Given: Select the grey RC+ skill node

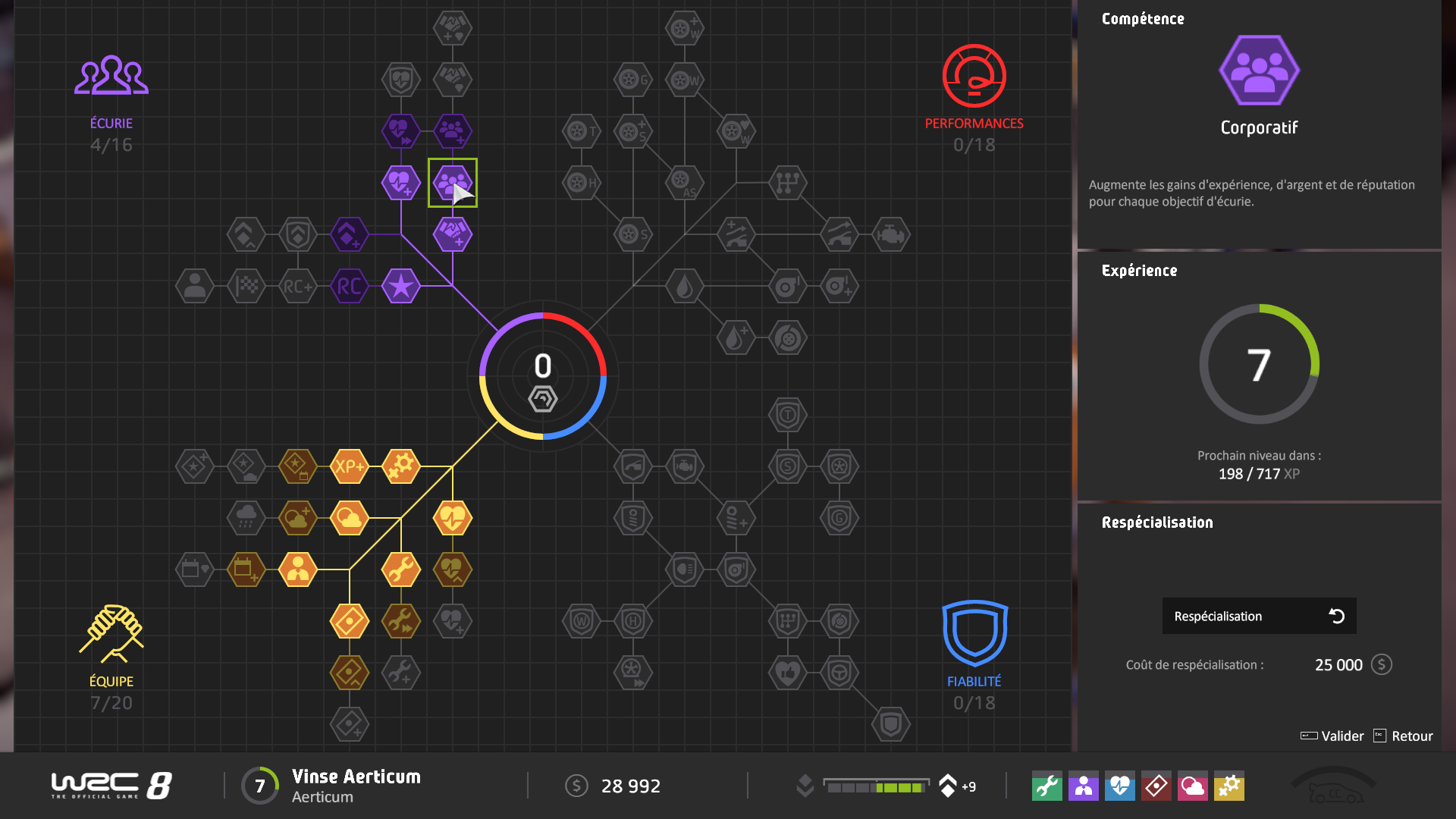Looking at the screenshot, I should point(298,286).
